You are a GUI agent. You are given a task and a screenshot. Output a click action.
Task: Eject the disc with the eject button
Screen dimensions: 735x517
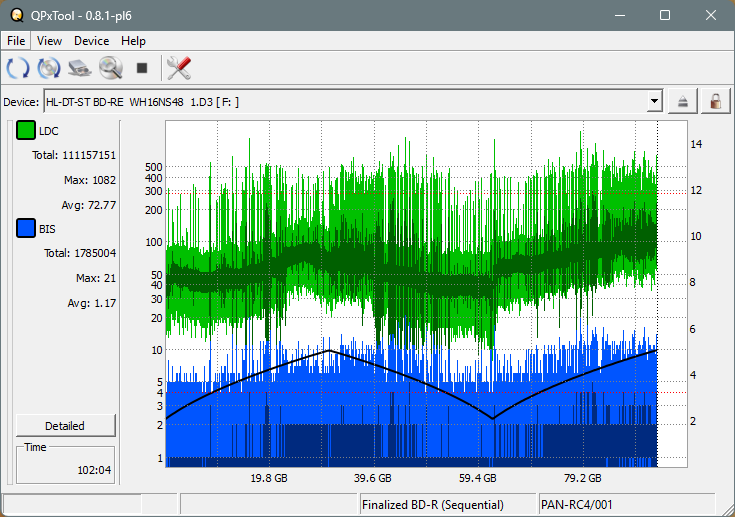pyautogui.click(x=683, y=101)
